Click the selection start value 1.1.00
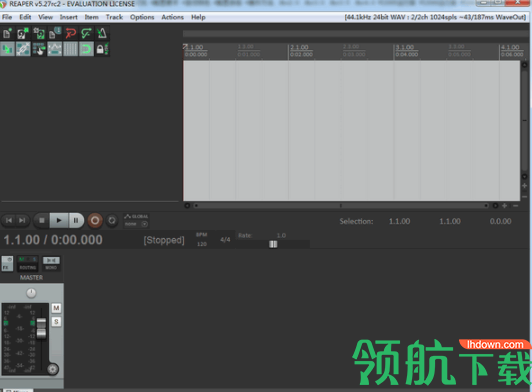The image size is (532, 392). click(399, 221)
